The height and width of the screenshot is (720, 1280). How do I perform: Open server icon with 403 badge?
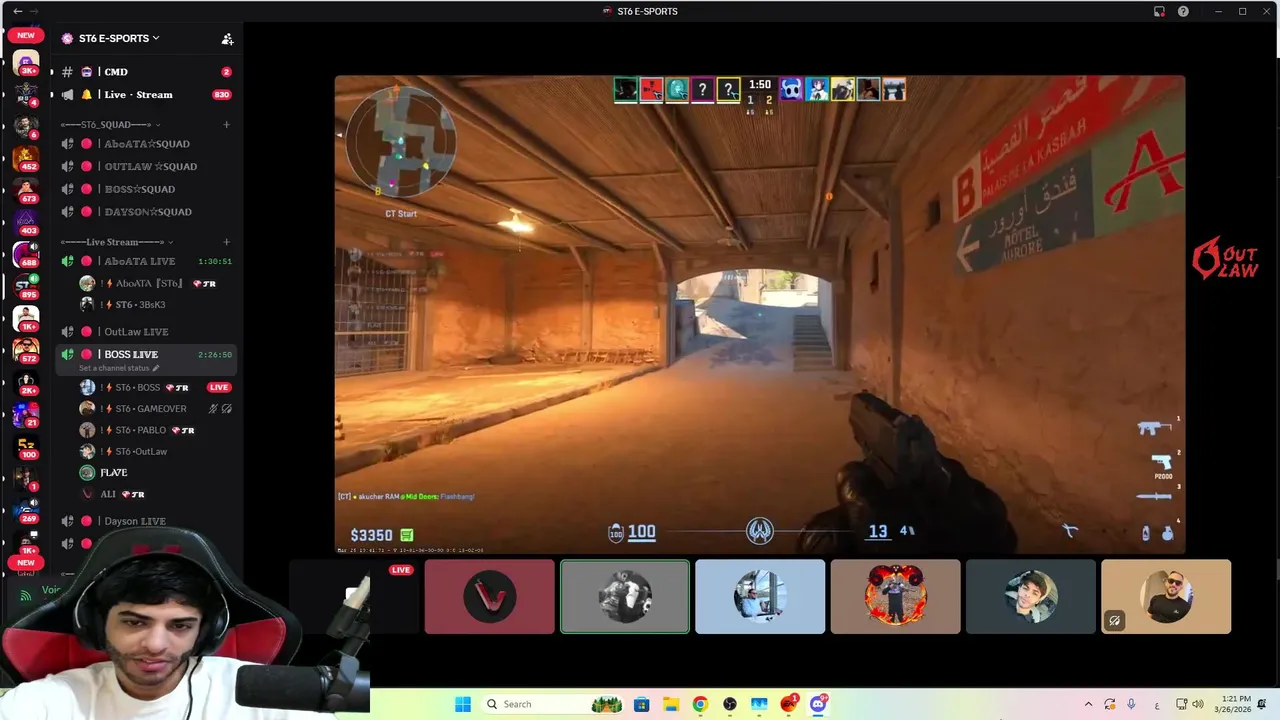coord(25,222)
